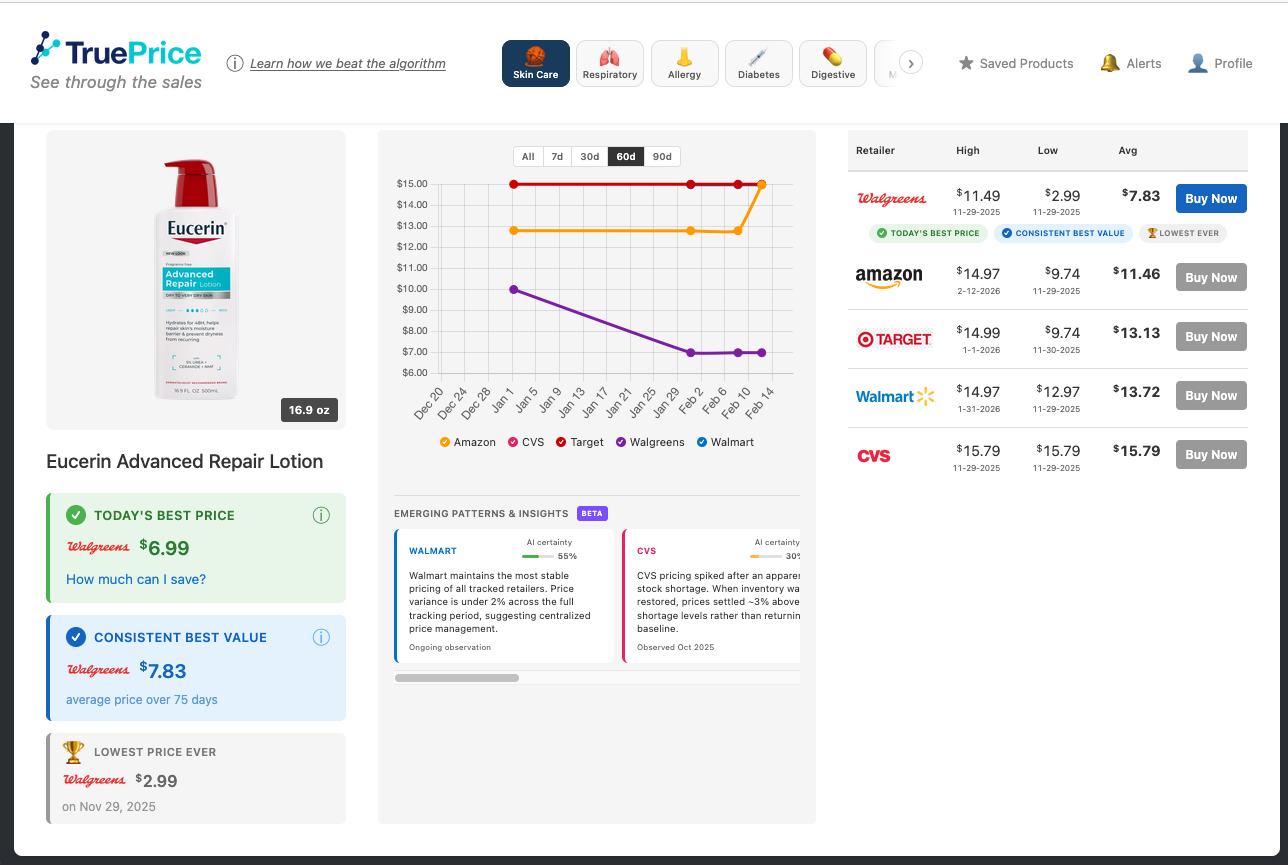Click Buy Now for CVS

(x=1211, y=455)
